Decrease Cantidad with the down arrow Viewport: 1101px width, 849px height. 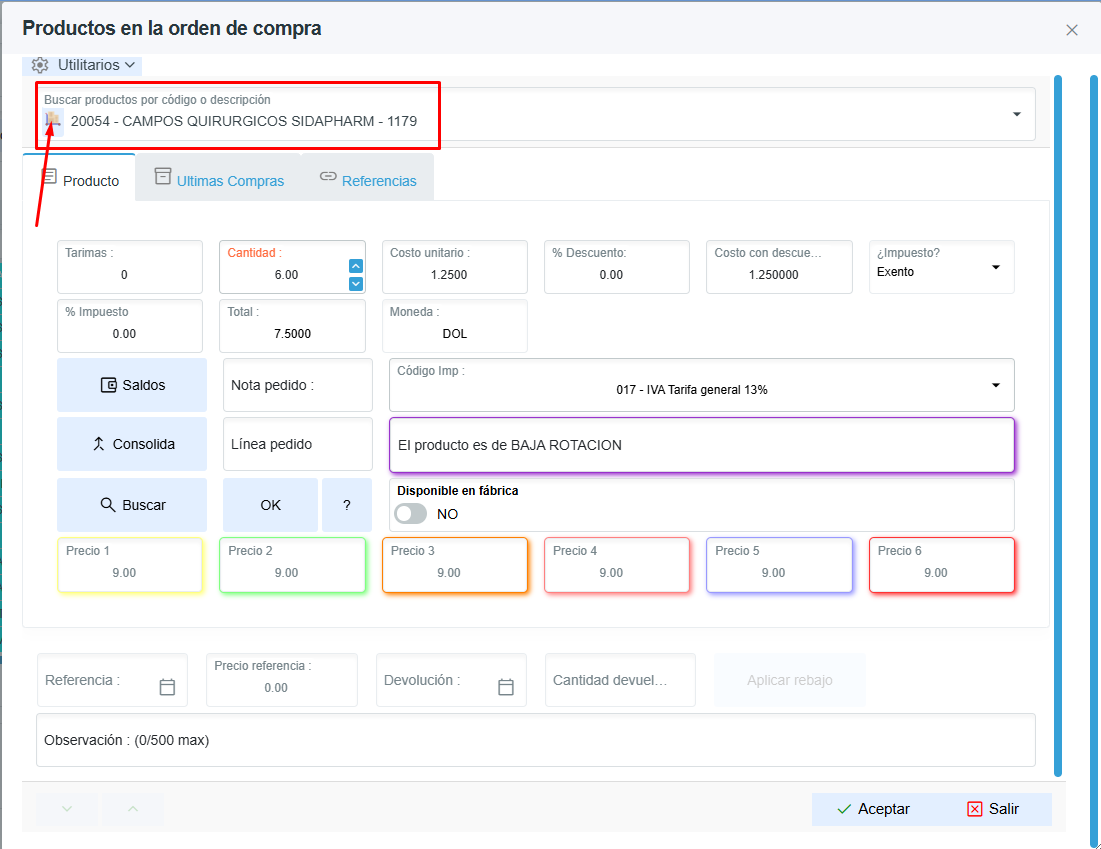pyautogui.click(x=356, y=284)
